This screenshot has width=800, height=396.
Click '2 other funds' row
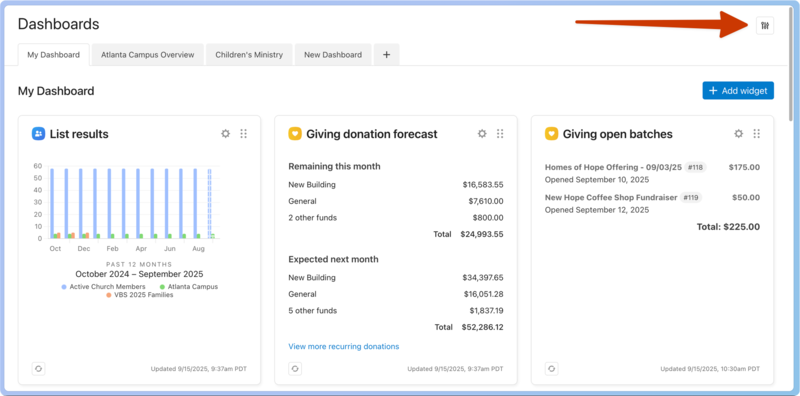pos(396,218)
